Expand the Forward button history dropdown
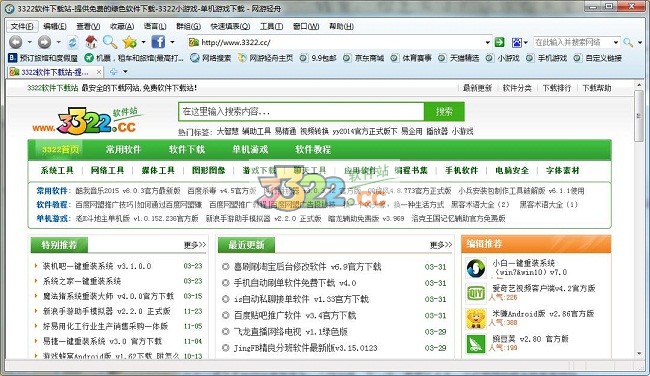 58,42
